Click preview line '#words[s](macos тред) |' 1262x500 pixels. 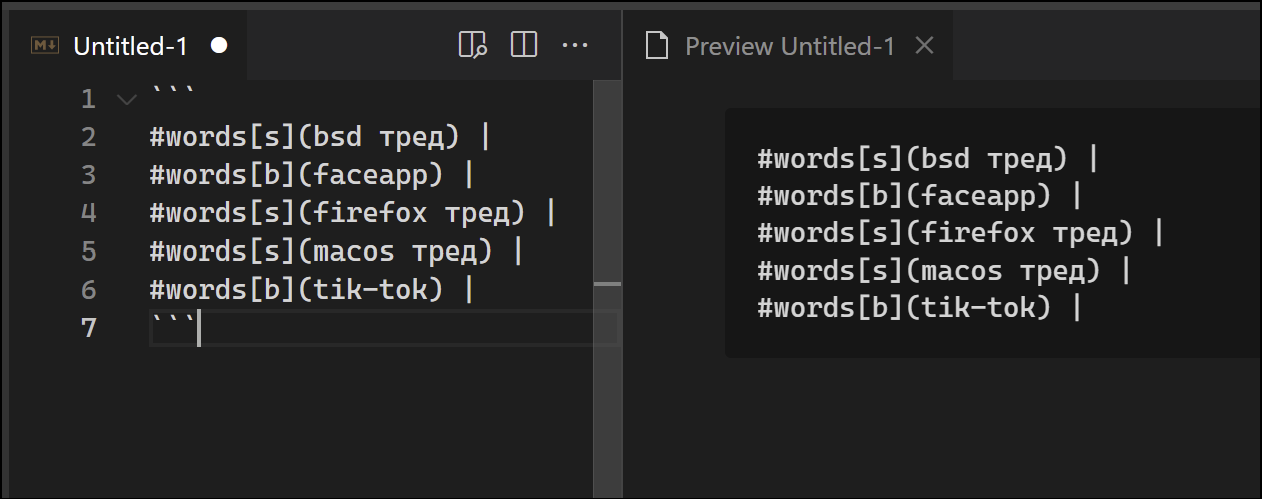coord(945,270)
